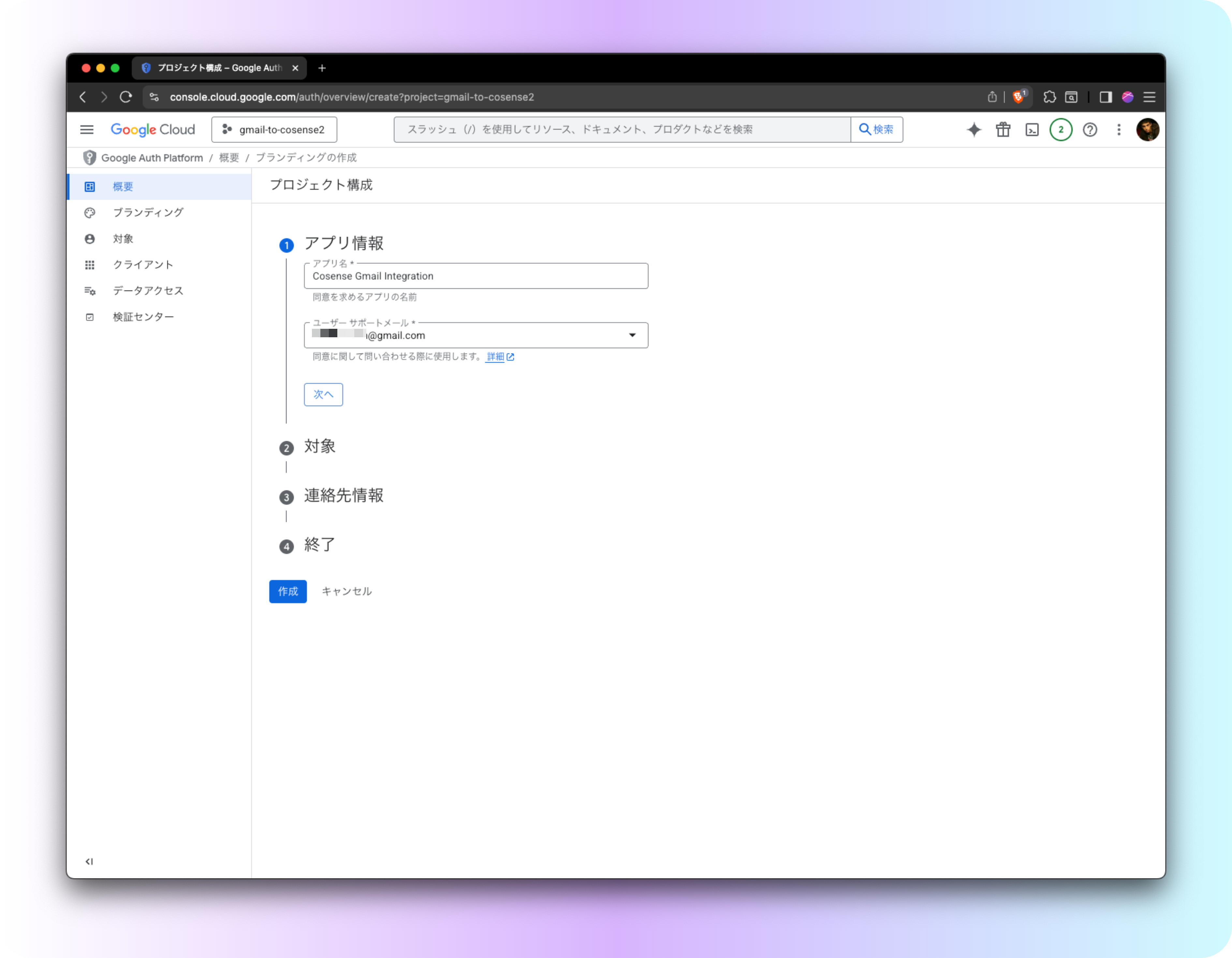
Task: Open Brave Shields lion icon
Action: point(1019,97)
